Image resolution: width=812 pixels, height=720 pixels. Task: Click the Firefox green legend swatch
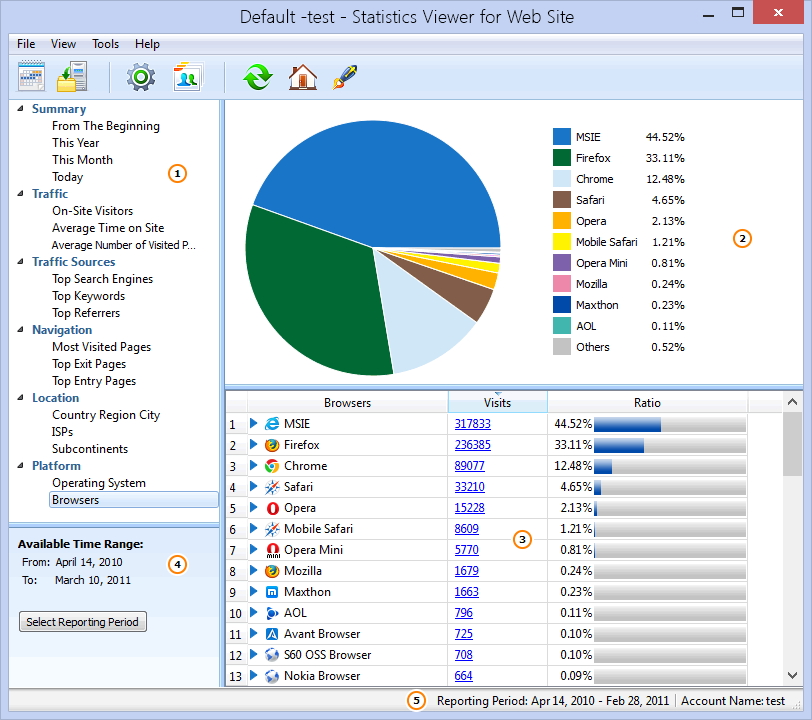pyautogui.click(x=562, y=158)
